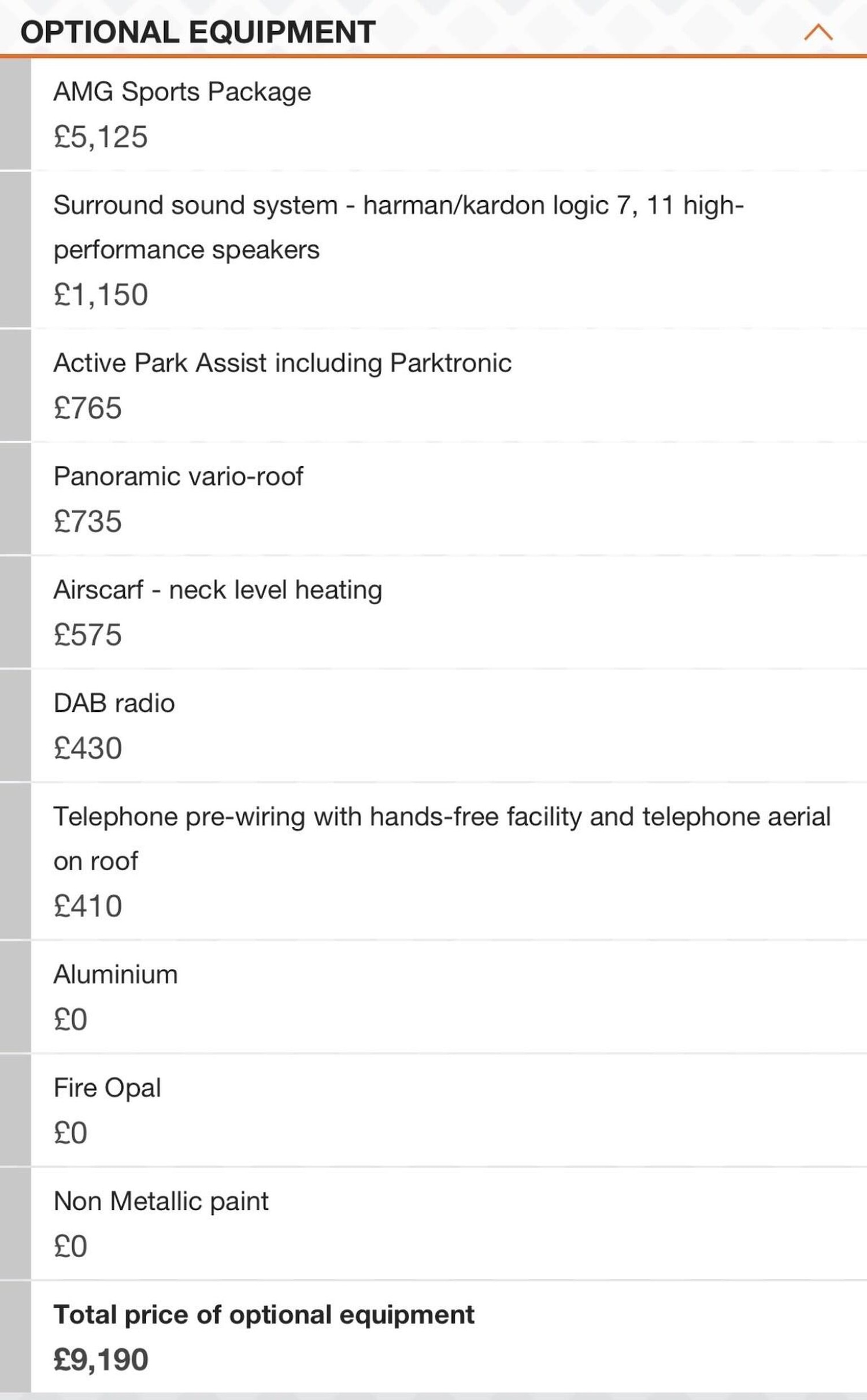Viewport: 867px width, 1400px height.
Task: Select the AMG Sports Package item
Action: click(182, 92)
